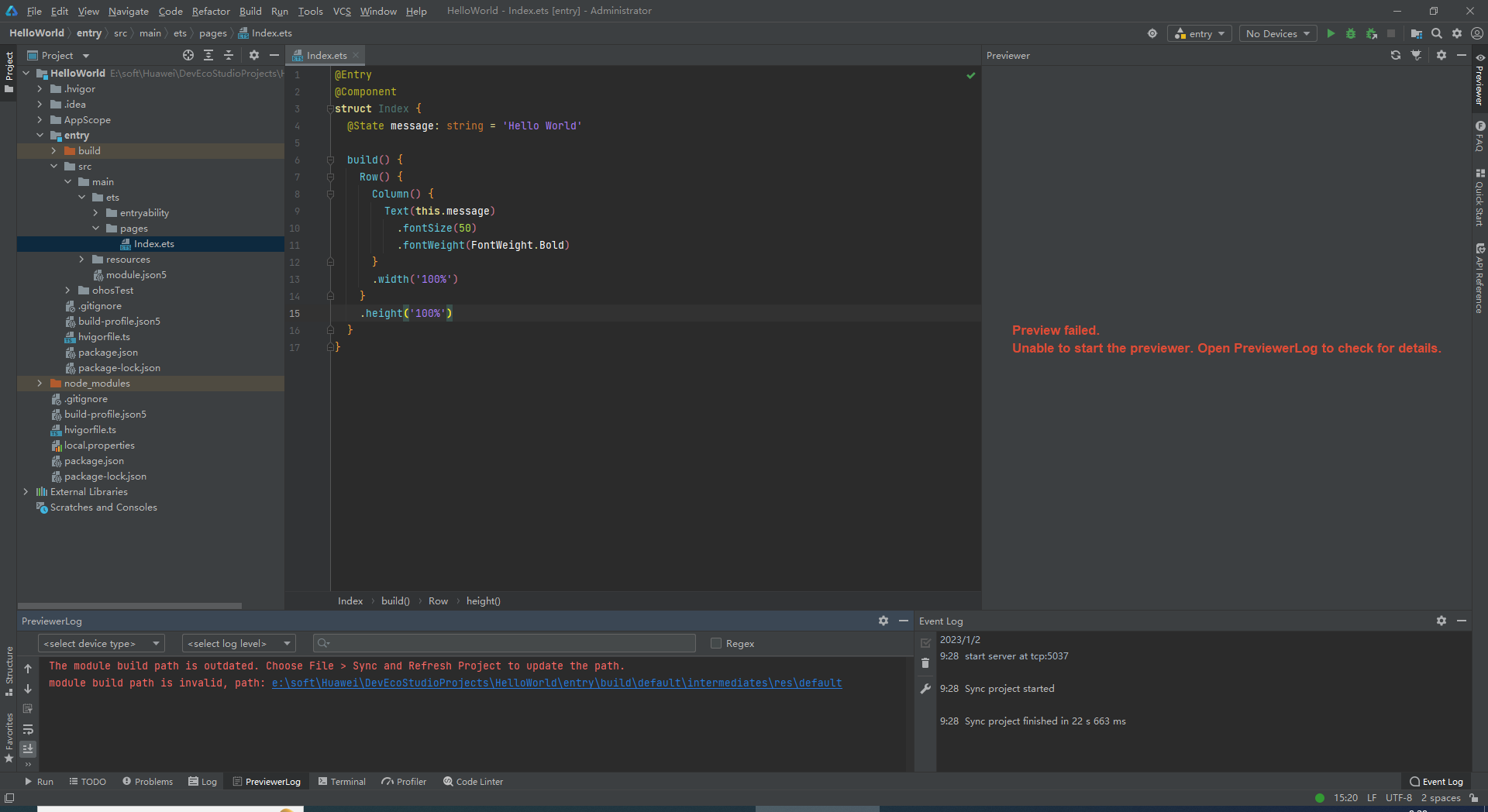Open the Profiler tool tab
1488x812 pixels.
[x=404, y=782]
